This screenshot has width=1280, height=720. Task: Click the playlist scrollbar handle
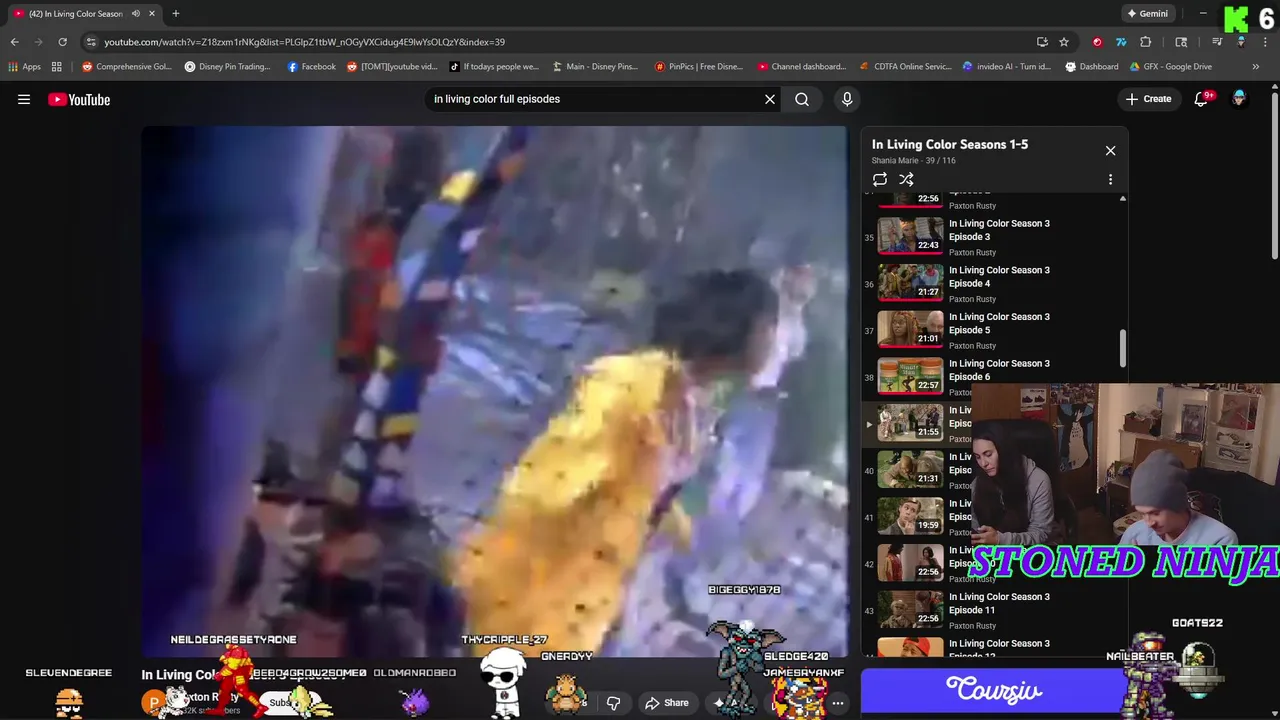pyautogui.click(x=1123, y=348)
